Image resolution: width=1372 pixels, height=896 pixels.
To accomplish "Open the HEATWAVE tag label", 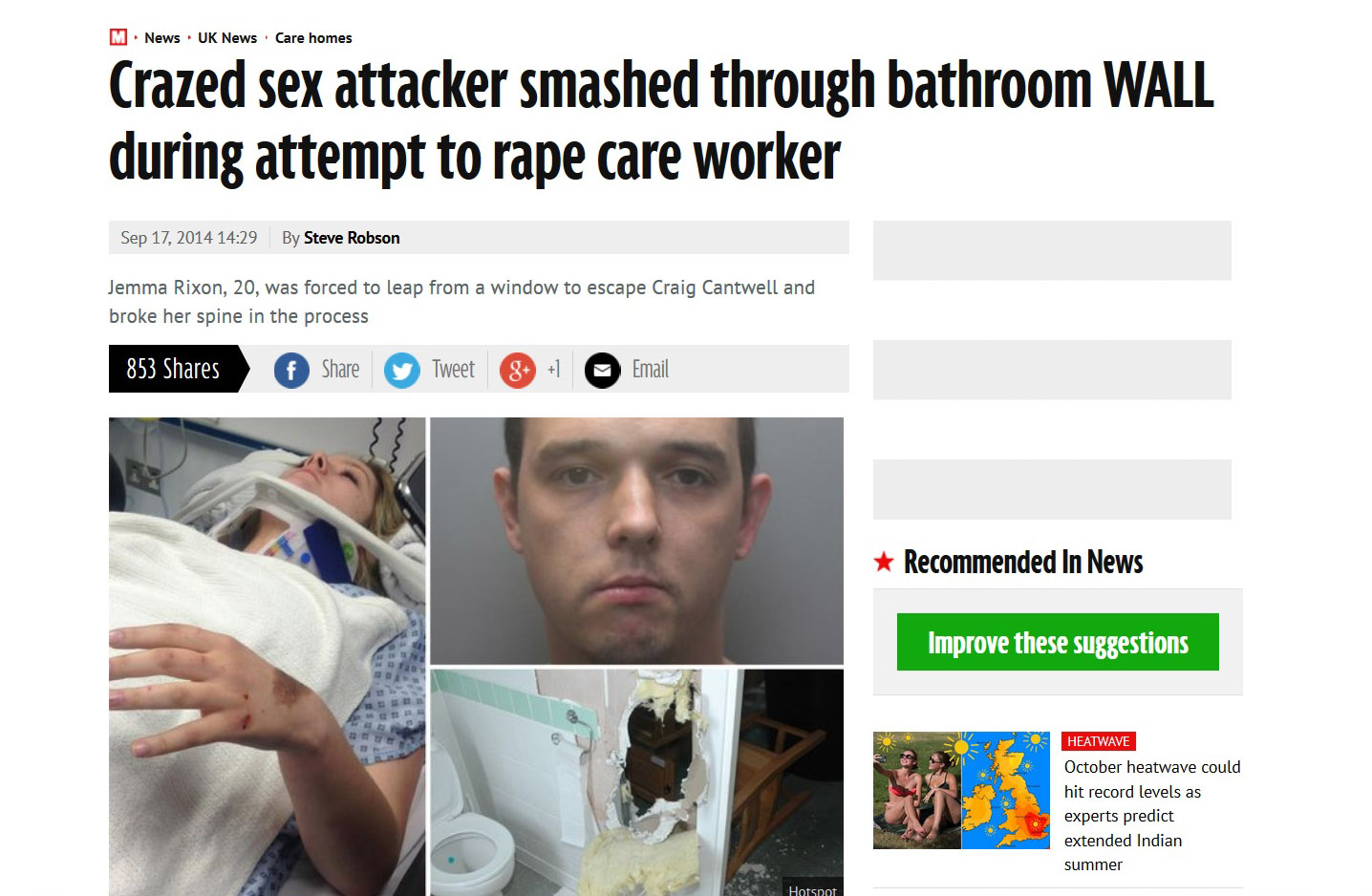I will pos(1099,741).
